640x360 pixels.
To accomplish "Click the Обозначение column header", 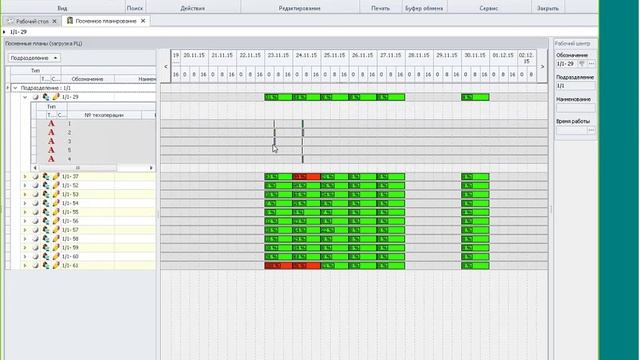I will pyautogui.click(x=87, y=79).
